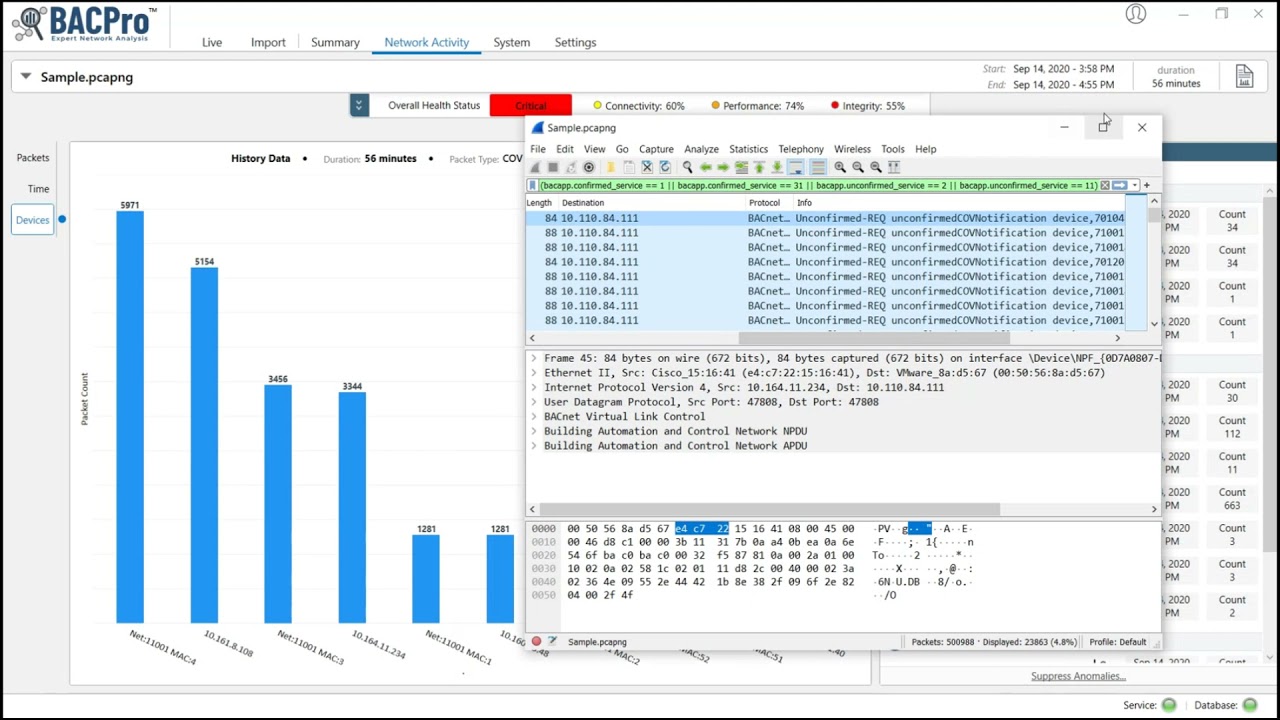Click the tallest bar labeled 5971
This screenshot has width=1280, height=720.
130,417
